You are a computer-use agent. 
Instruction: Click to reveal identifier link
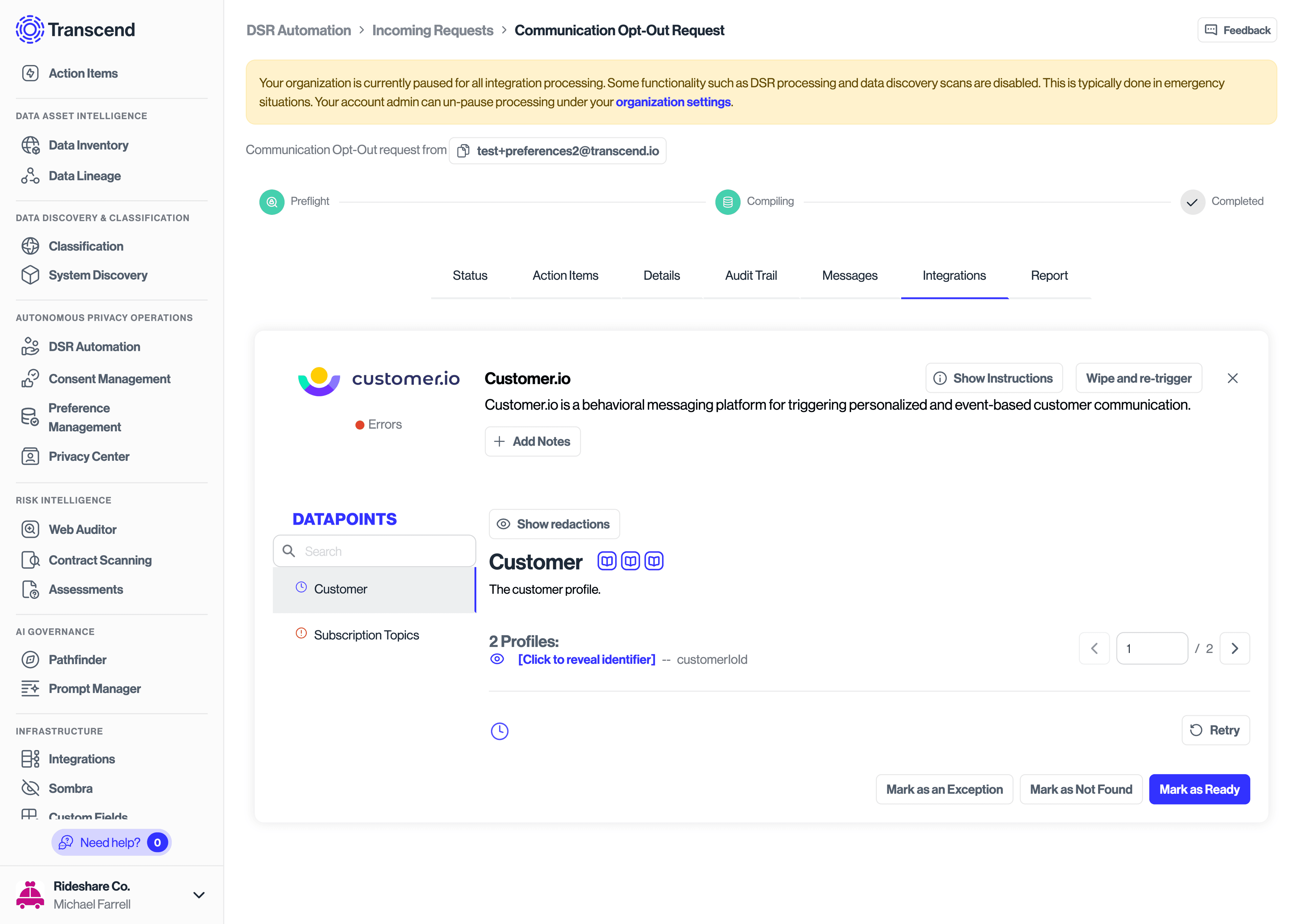(x=586, y=659)
